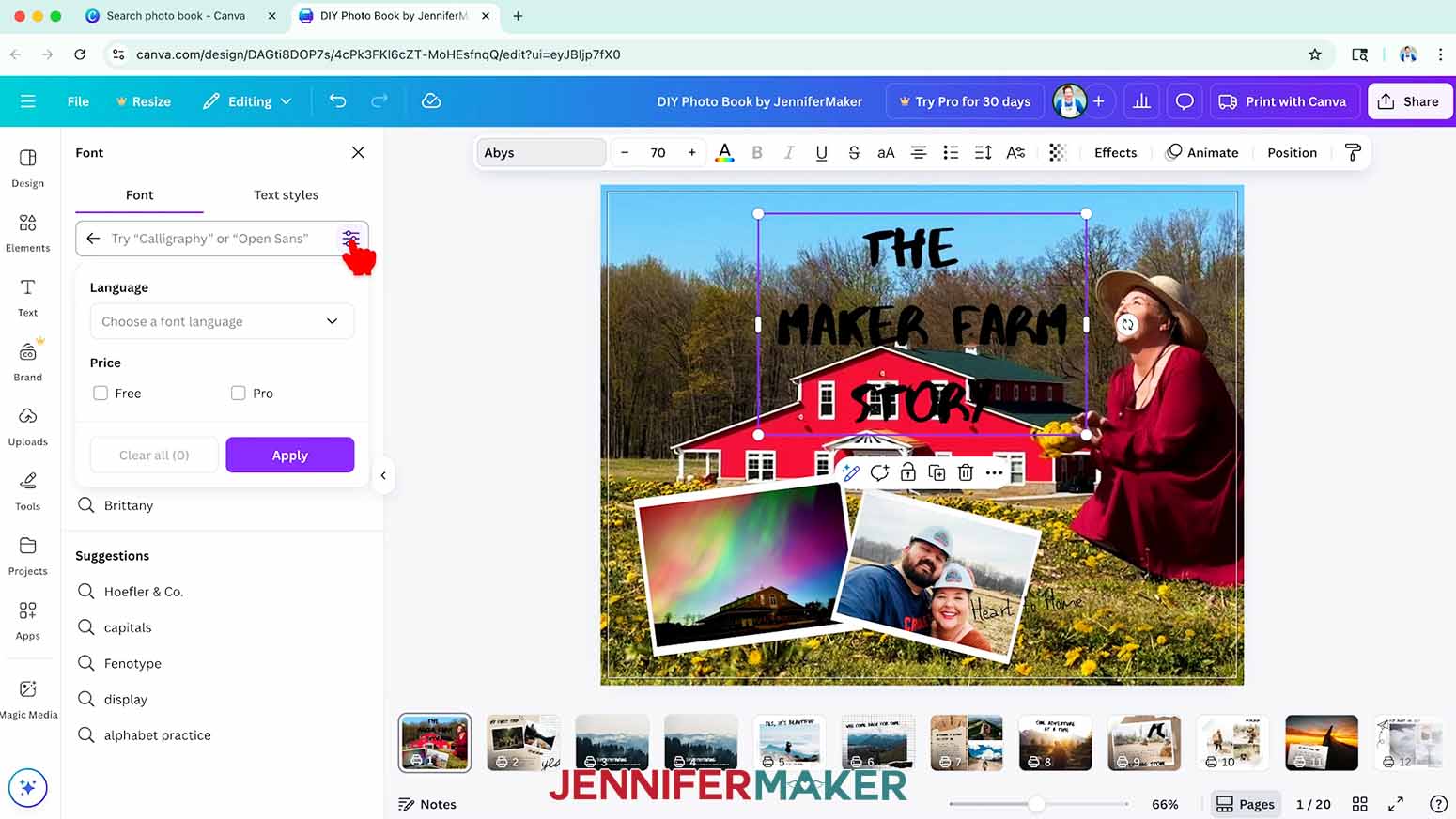Open the text color picker
The width and height of the screenshot is (1456, 819).
(724, 152)
